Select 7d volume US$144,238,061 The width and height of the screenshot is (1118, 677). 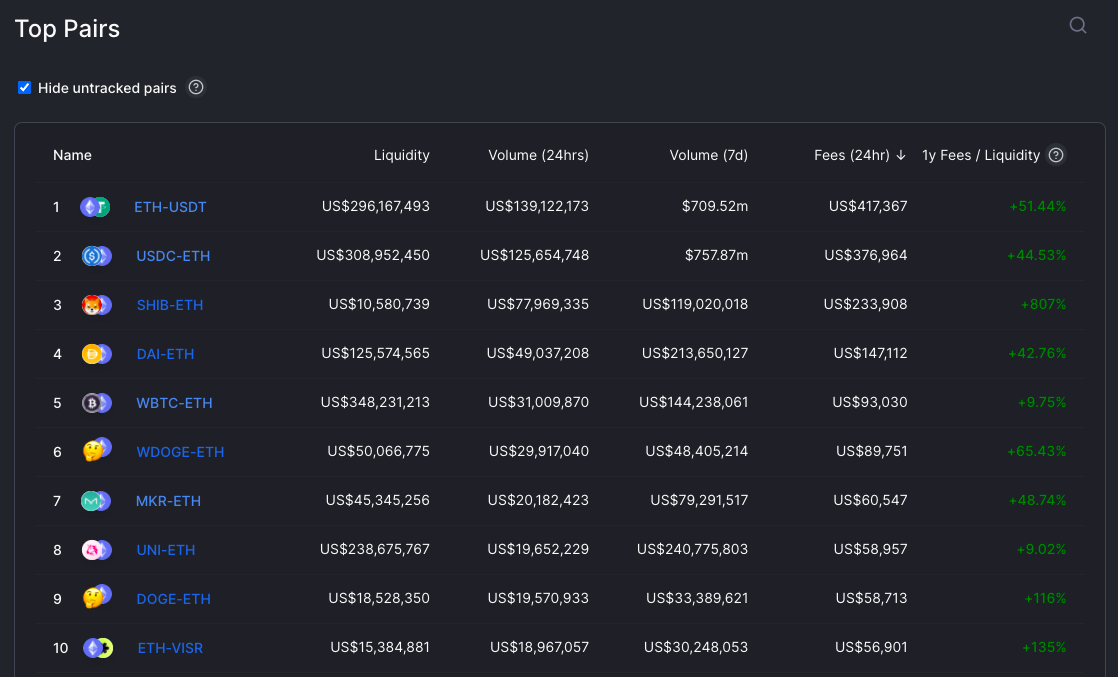(x=694, y=402)
